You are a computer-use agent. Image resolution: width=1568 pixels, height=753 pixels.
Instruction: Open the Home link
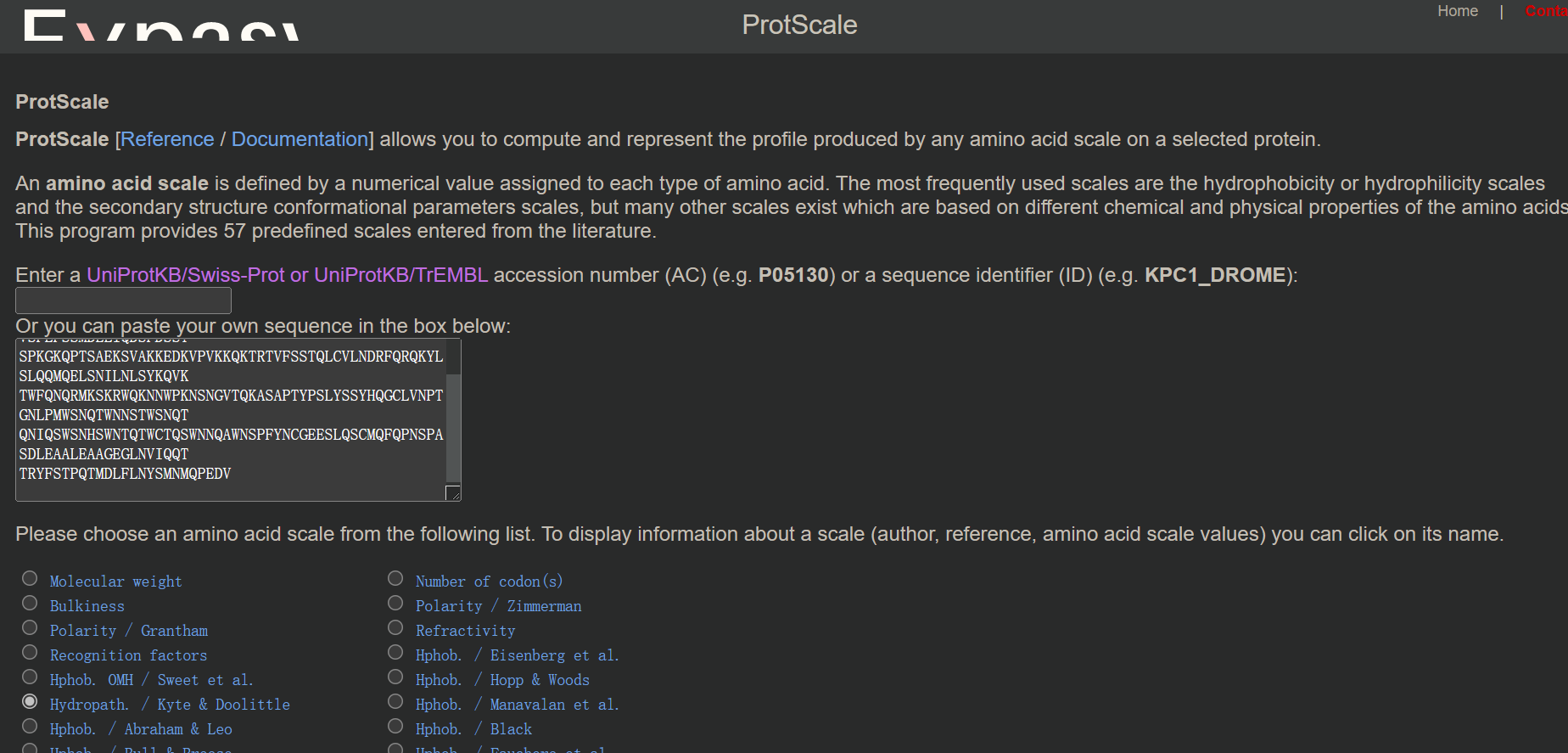[x=1458, y=11]
